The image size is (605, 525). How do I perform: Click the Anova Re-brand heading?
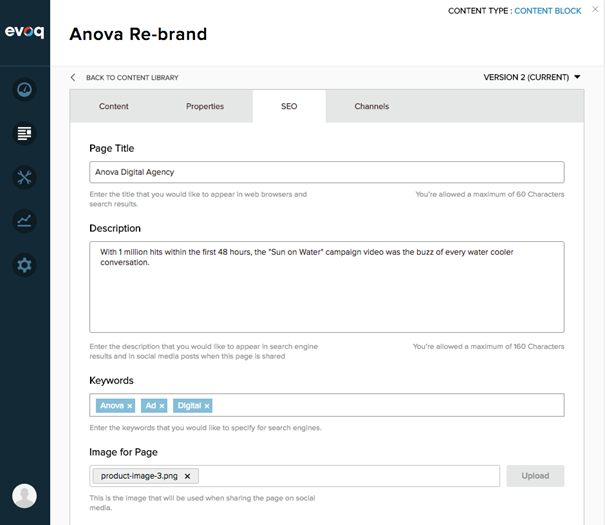coord(138,34)
